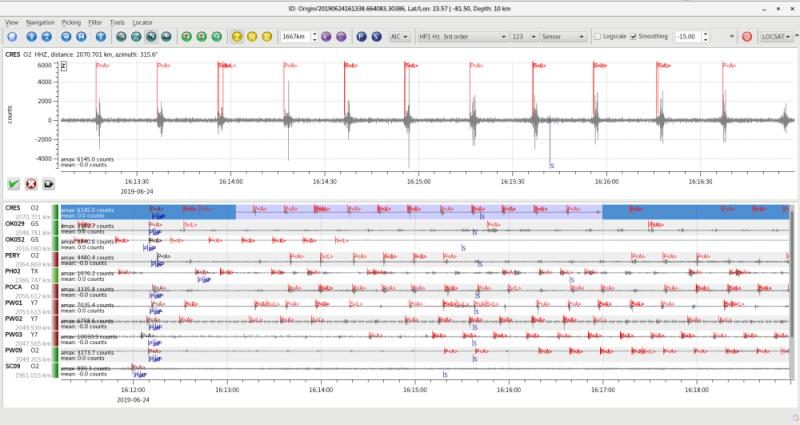Select the yellow Z component icon
This screenshot has height=425, width=800.
(x=237, y=37)
